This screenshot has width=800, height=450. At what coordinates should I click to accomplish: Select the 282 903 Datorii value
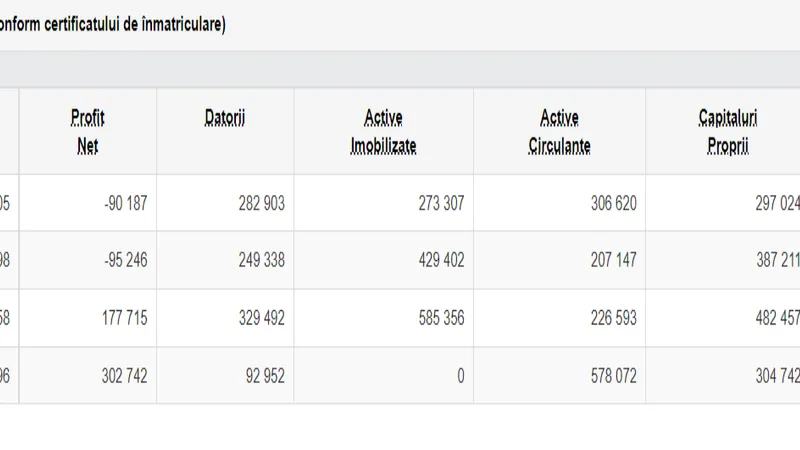tap(262, 204)
